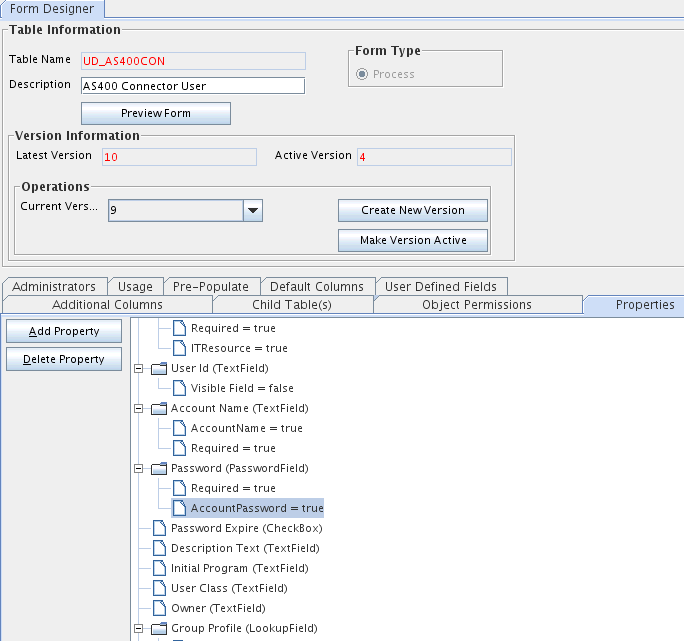Open the Child Table(s) tab
The height and width of the screenshot is (641, 684).
click(x=292, y=305)
